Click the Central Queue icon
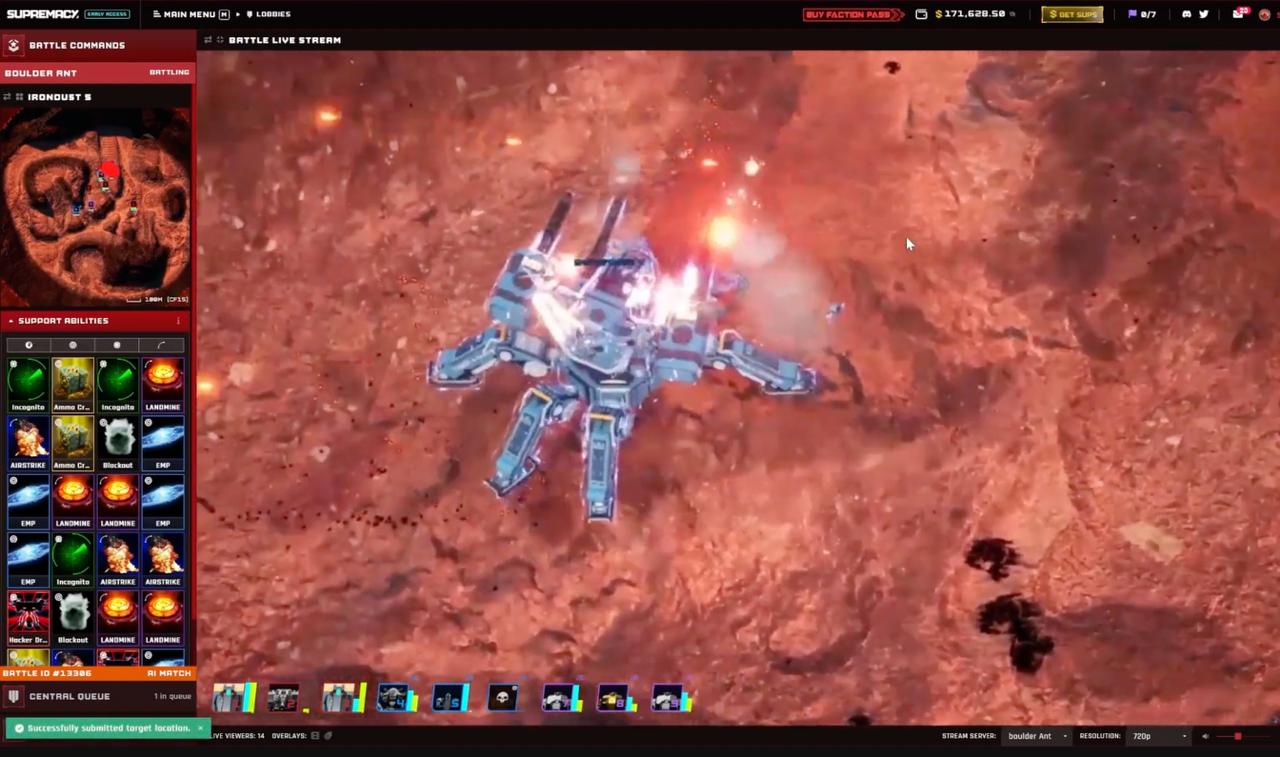 coord(14,696)
